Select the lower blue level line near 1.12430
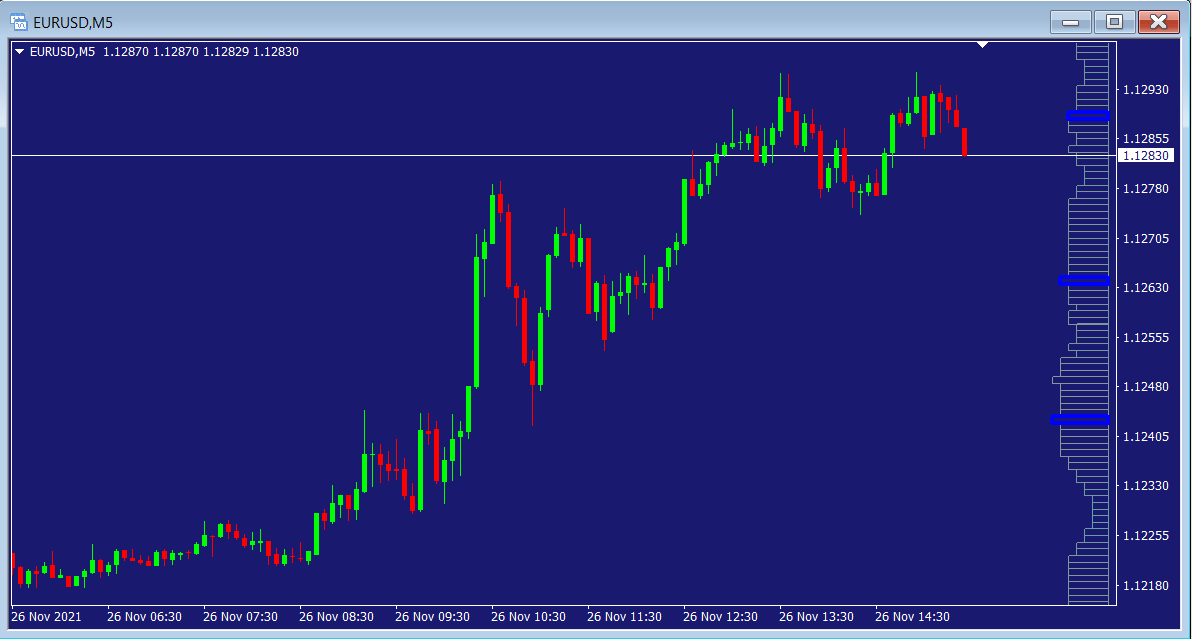This screenshot has width=1192, height=639. point(1080,419)
